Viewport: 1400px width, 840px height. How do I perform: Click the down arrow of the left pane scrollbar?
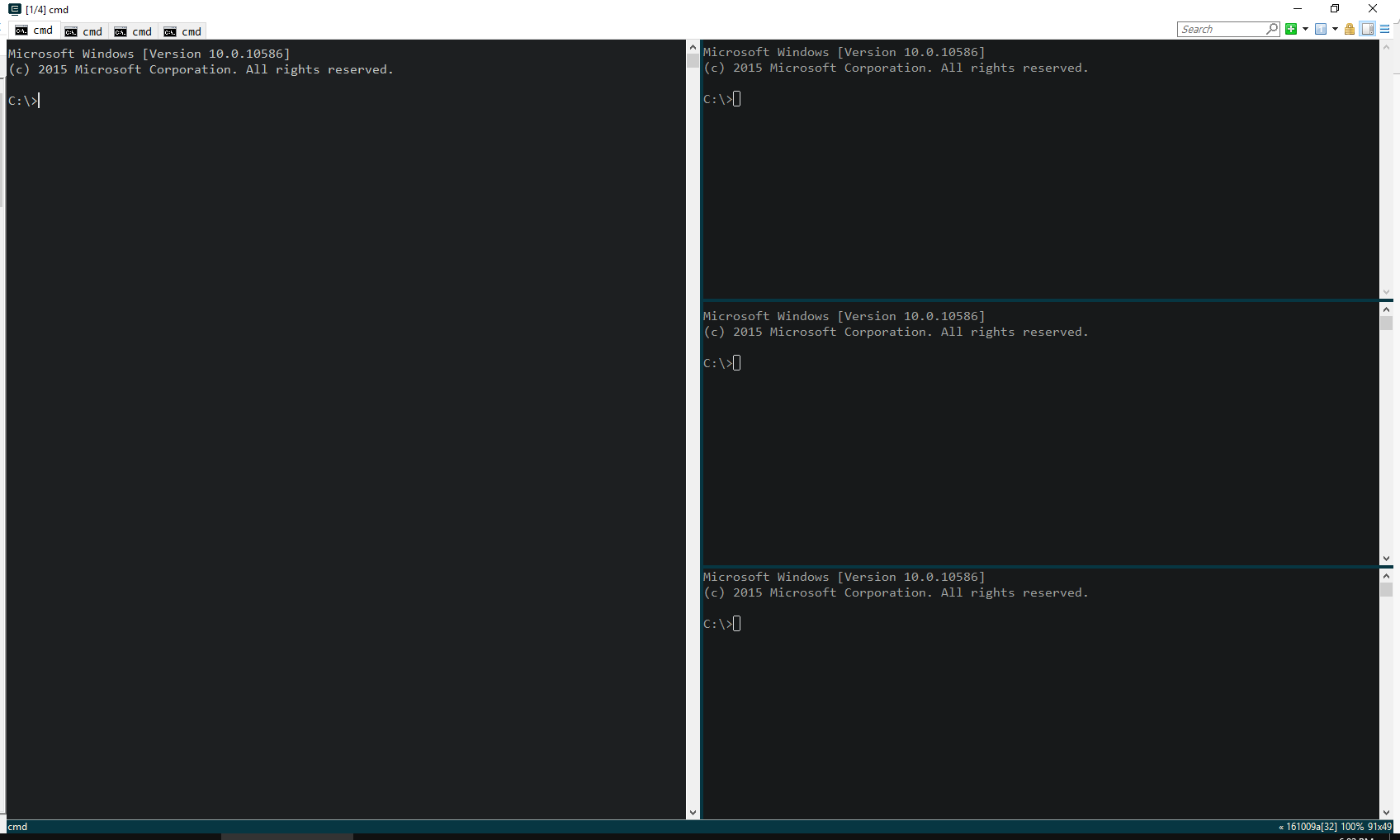point(693,813)
